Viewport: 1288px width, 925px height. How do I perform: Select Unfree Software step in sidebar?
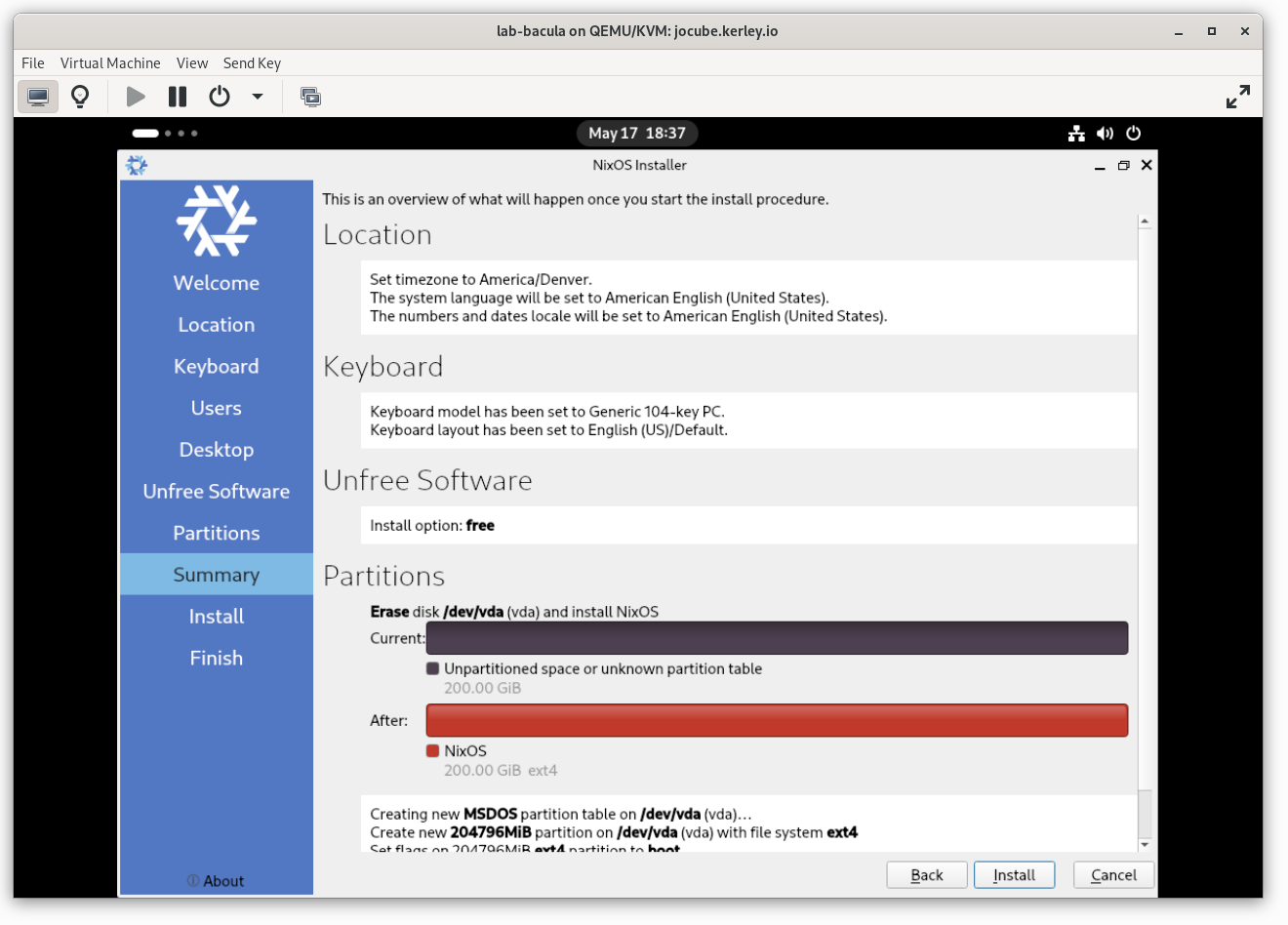pyautogui.click(x=217, y=492)
